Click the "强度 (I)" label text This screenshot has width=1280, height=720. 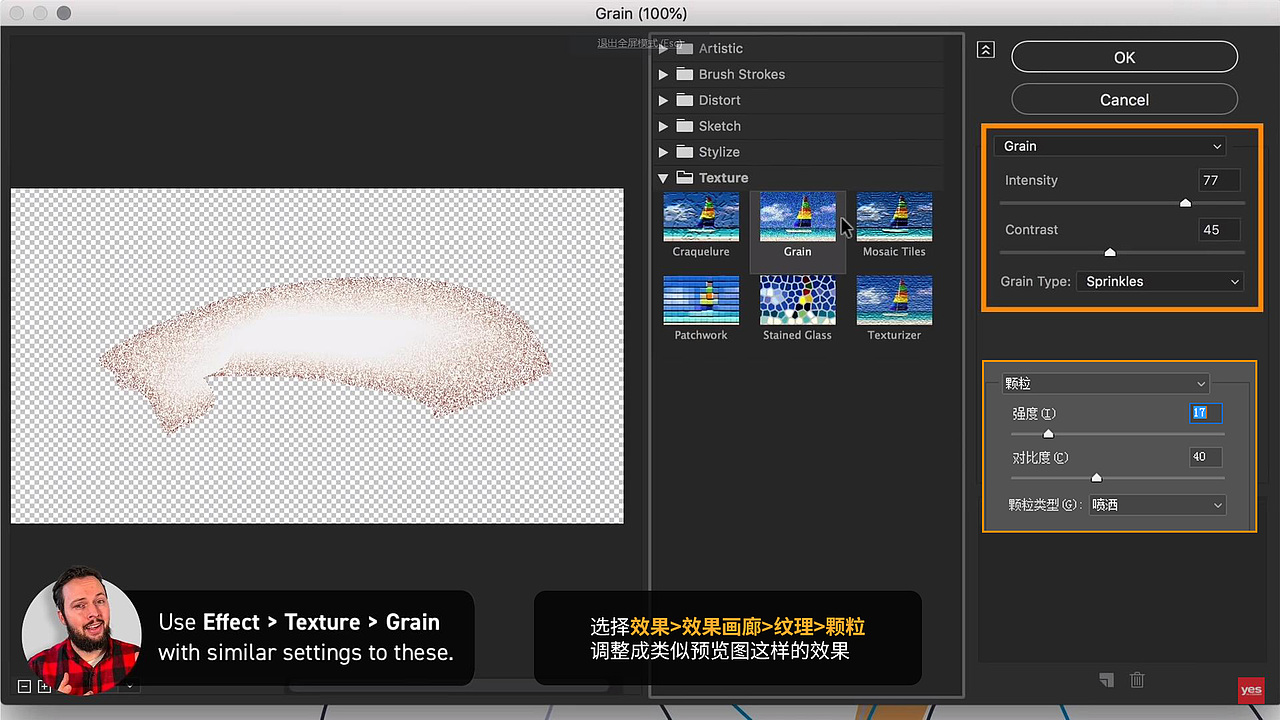(x=1034, y=414)
